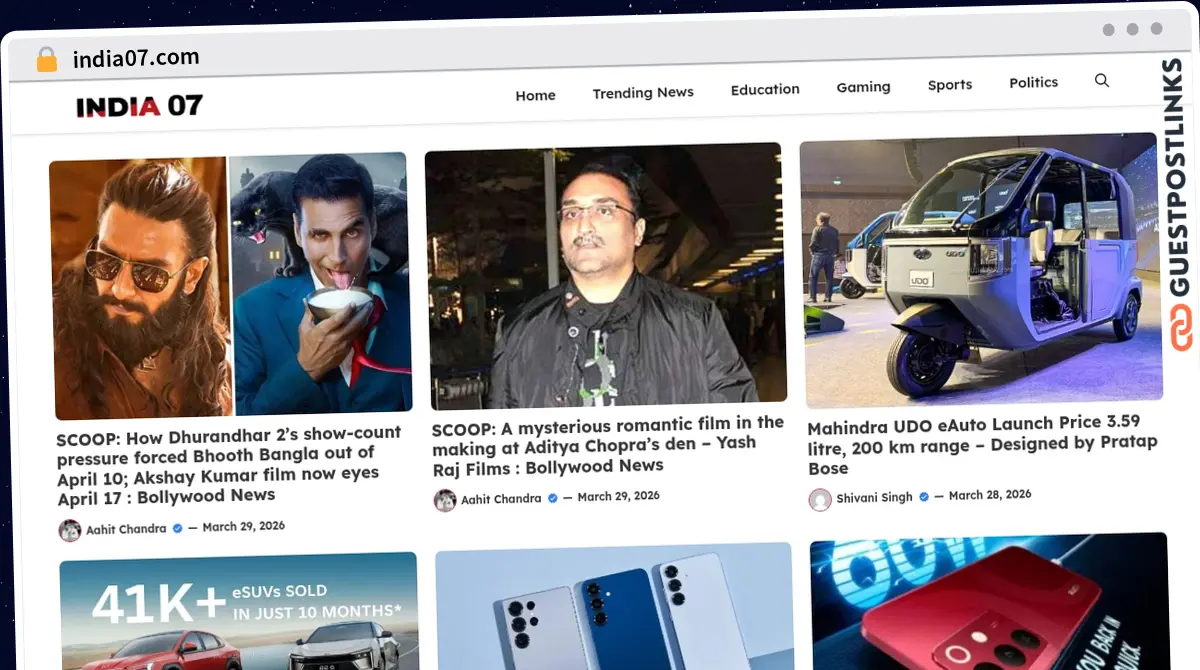This screenshot has height=670, width=1200.
Task: Read the Aditya Chopra romantic film headline
Action: pos(608,445)
